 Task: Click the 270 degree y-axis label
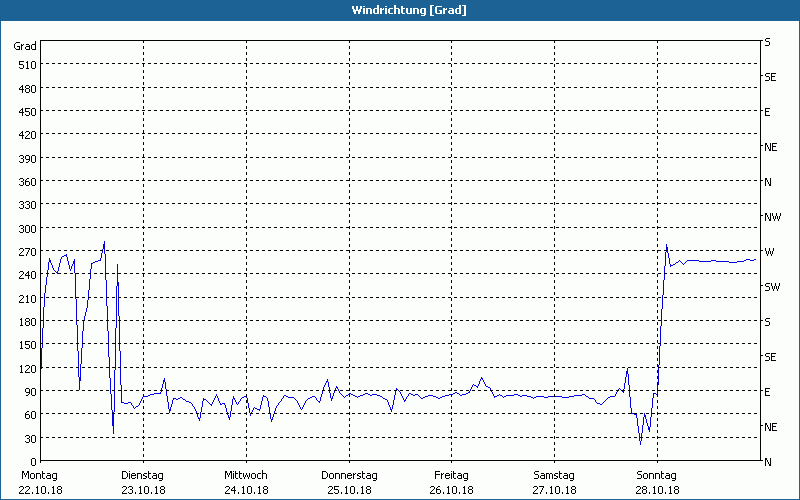pyautogui.click(x=27, y=252)
